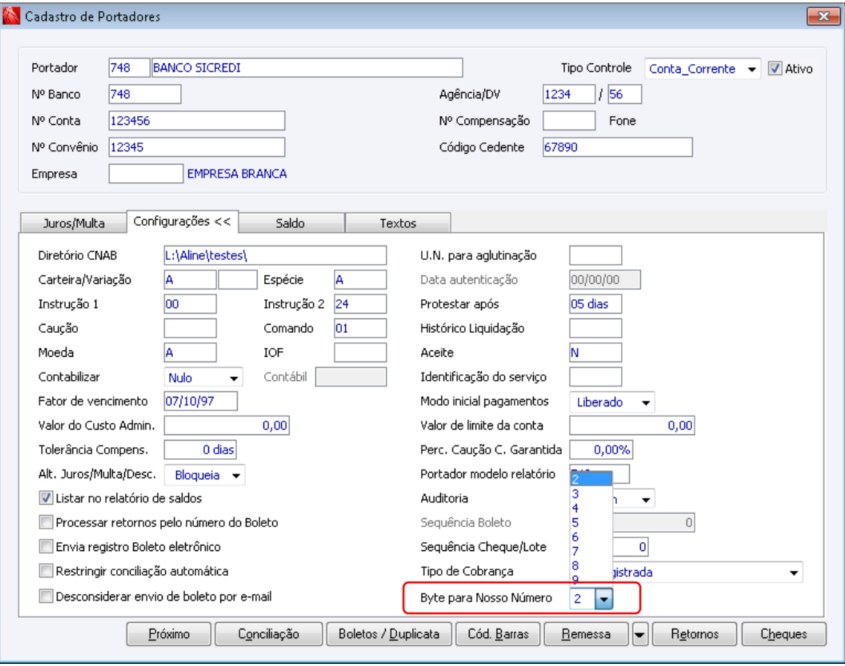845x666 pixels.
Task: Check Restringir conciliação automática
Action: [46, 571]
